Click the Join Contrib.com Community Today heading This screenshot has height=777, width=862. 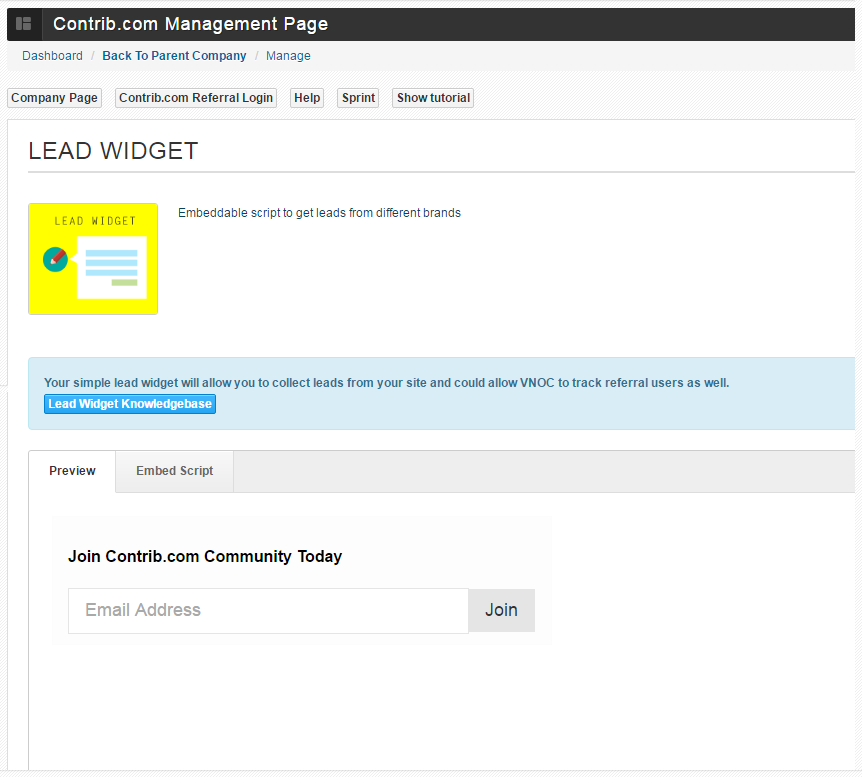pos(205,556)
